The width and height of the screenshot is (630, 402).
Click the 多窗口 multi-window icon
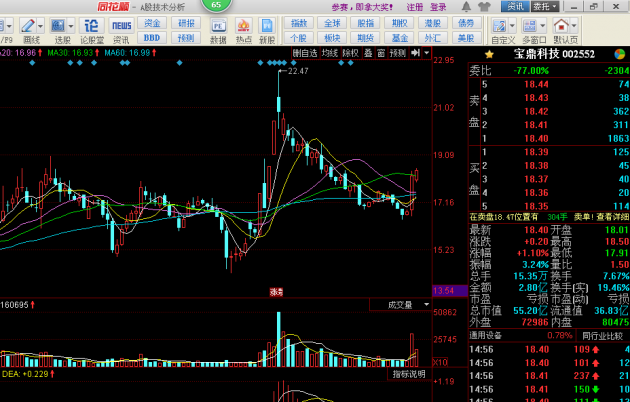[x=533, y=29]
